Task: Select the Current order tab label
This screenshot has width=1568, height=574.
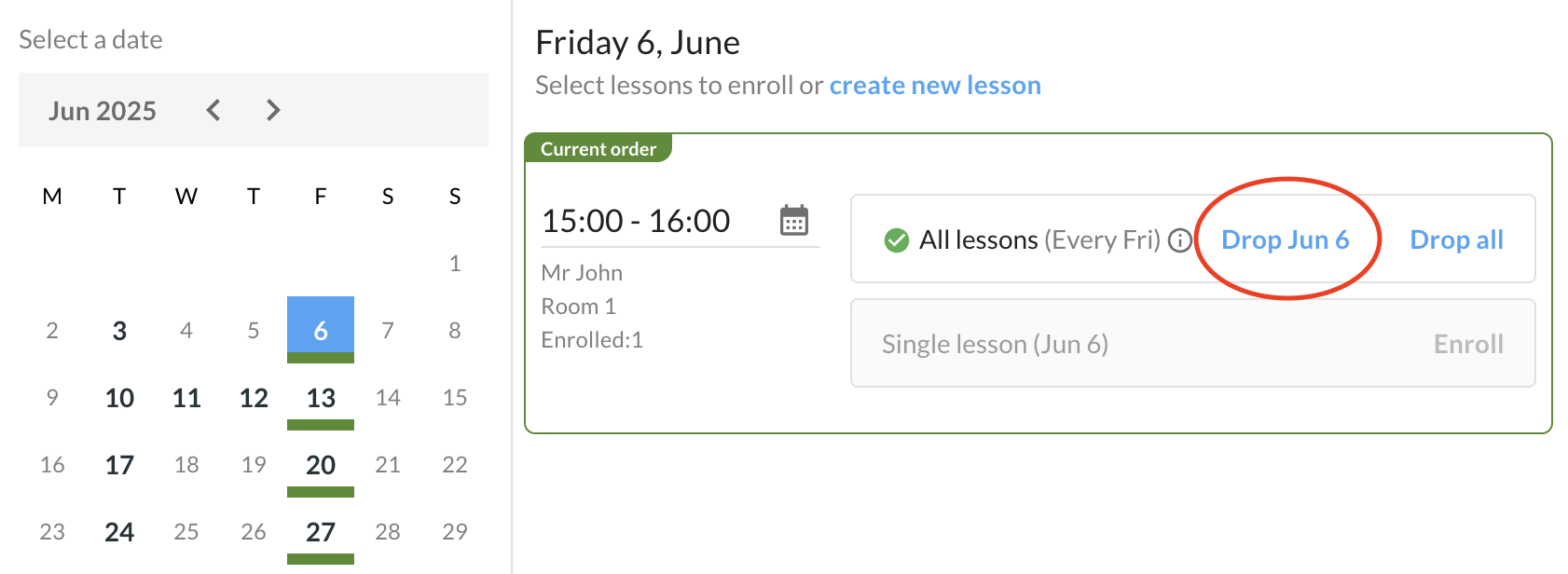Action: 598,149
